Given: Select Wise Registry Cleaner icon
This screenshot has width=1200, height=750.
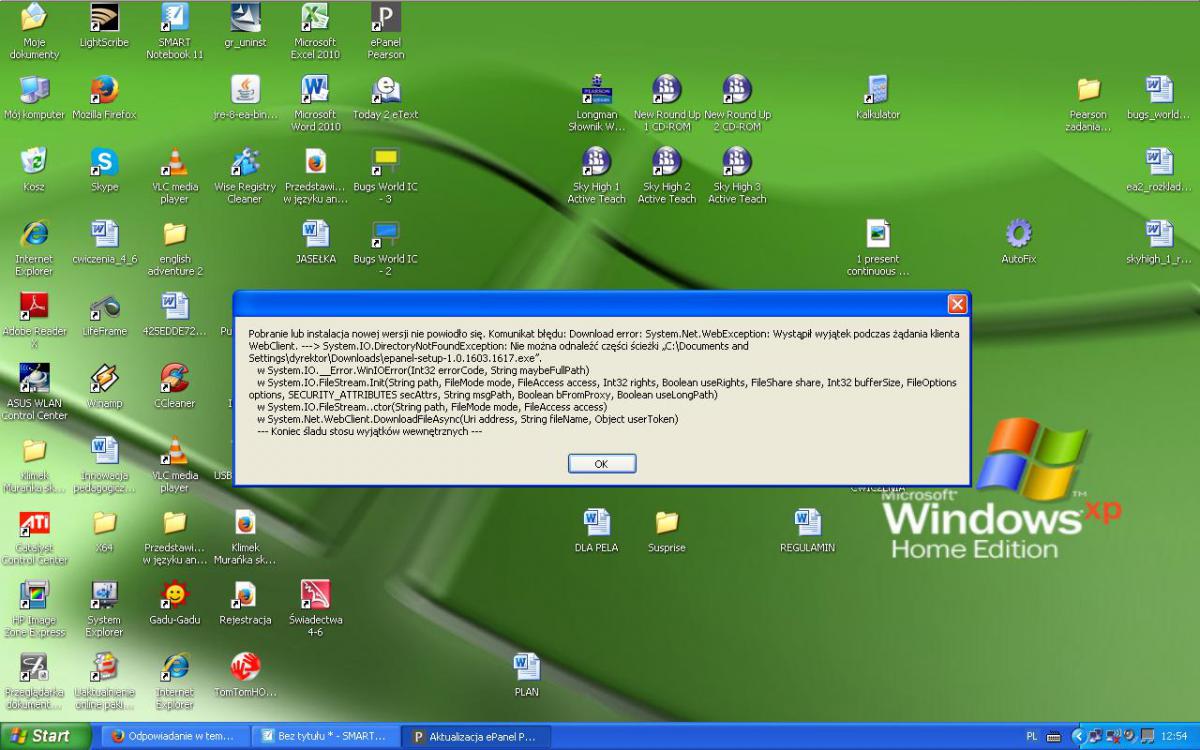Looking at the screenshot, I should (x=245, y=176).
